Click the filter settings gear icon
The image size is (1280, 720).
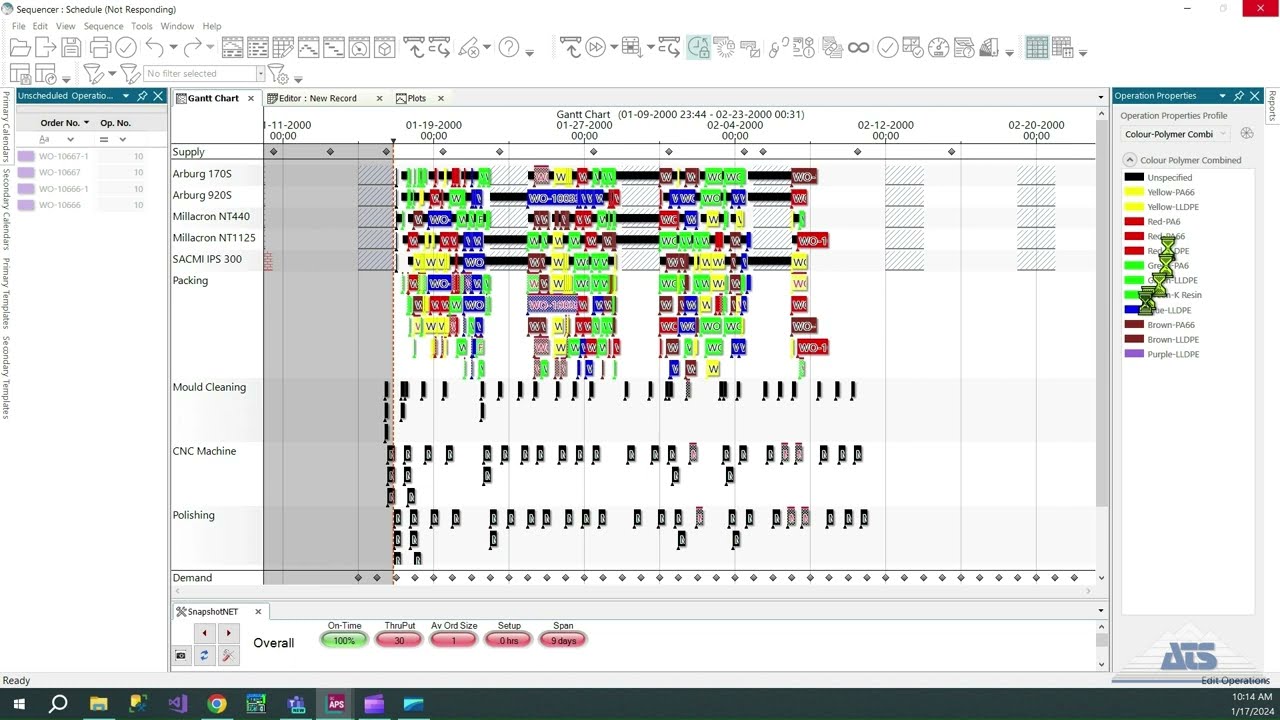(279, 73)
